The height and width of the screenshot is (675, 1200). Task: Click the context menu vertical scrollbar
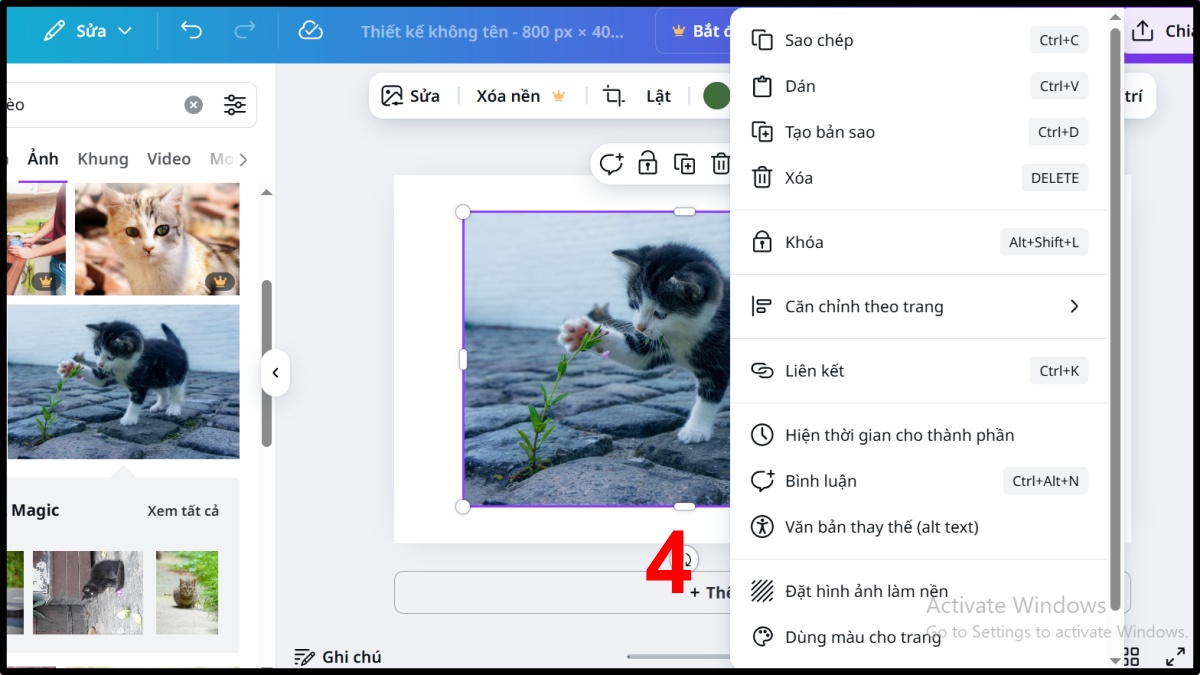coord(1115,320)
